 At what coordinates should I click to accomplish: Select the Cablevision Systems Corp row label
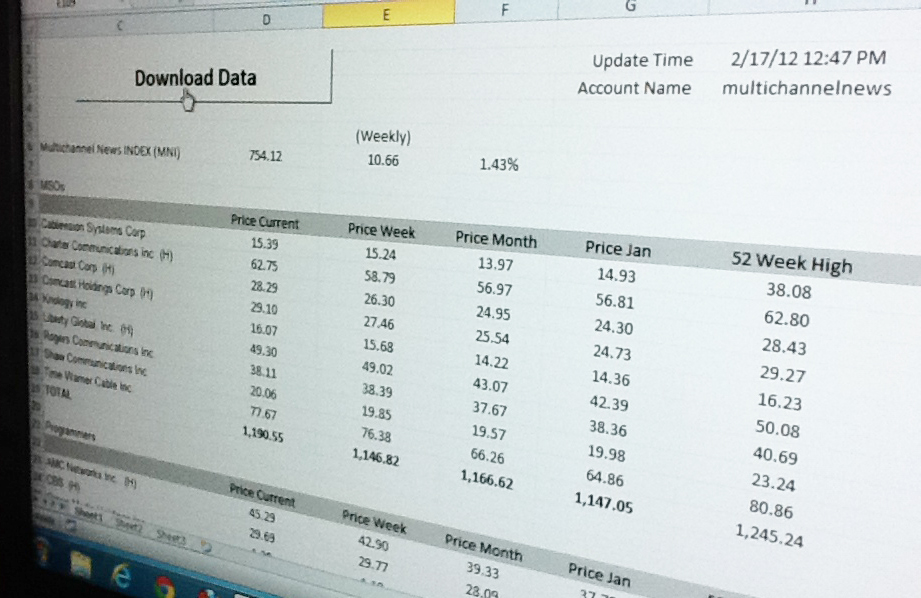pos(93,227)
